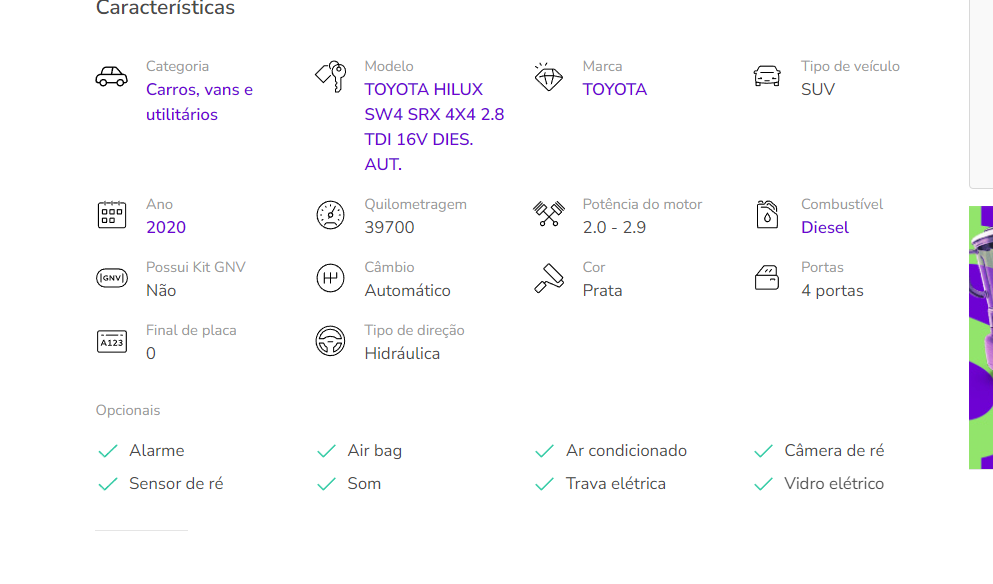The height and width of the screenshot is (584, 993).
Task: Click the speedometer icon beside Quilometragem
Action: point(330,215)
